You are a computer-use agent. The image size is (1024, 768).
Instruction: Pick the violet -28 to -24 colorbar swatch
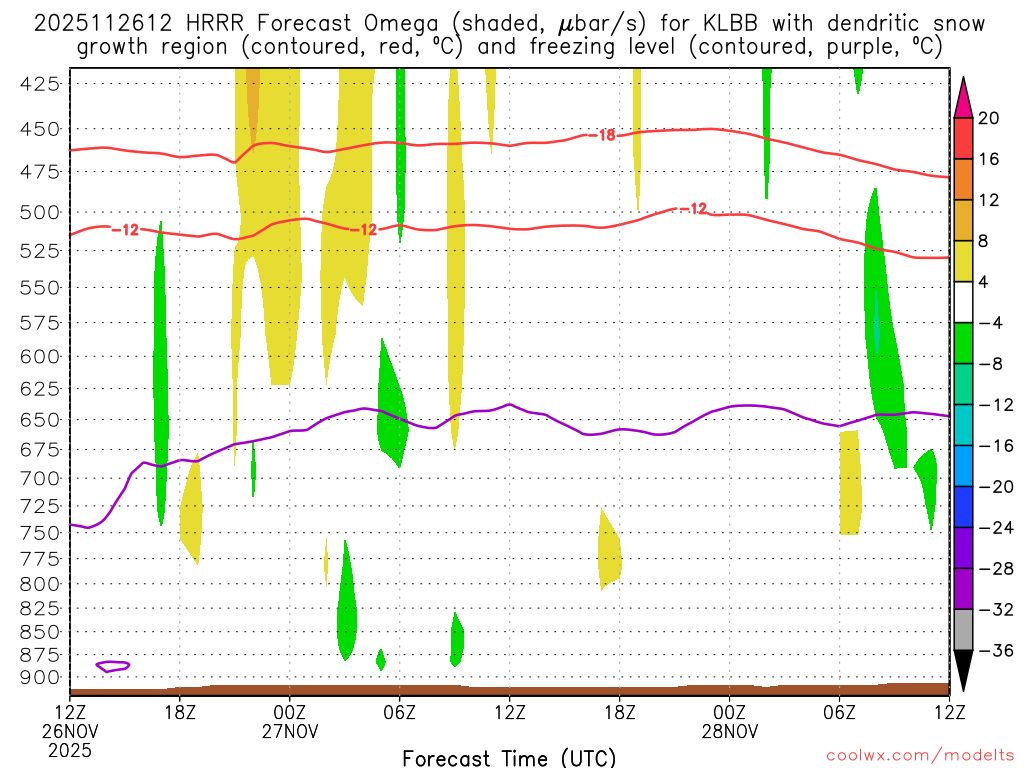(x=963, y=548)
